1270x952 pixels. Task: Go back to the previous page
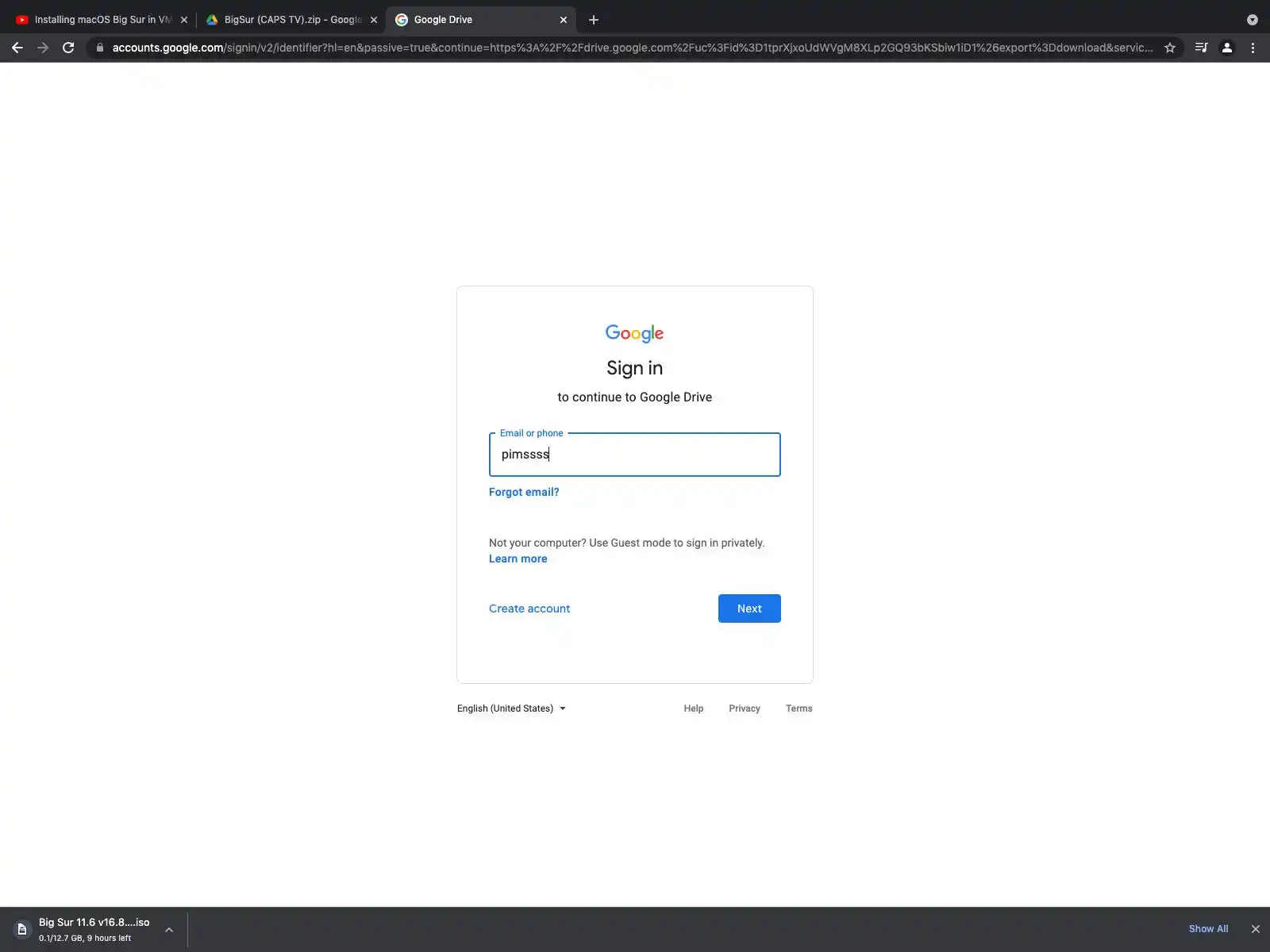pyautogui.click(x=17, y=48)
